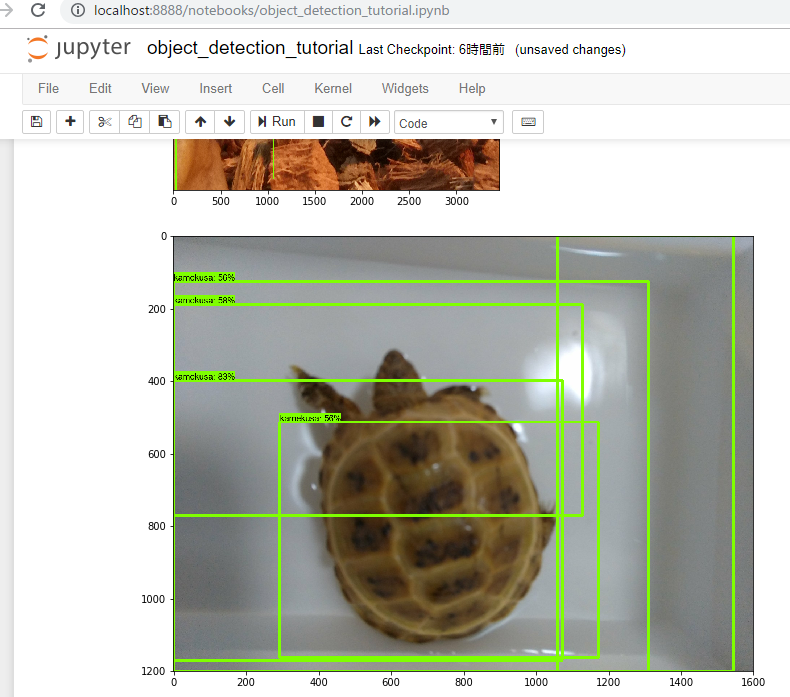Screen dimensions: 790x697
Task: Cut selected cells with the scissors icon
Action: click(x=105, y=122)
